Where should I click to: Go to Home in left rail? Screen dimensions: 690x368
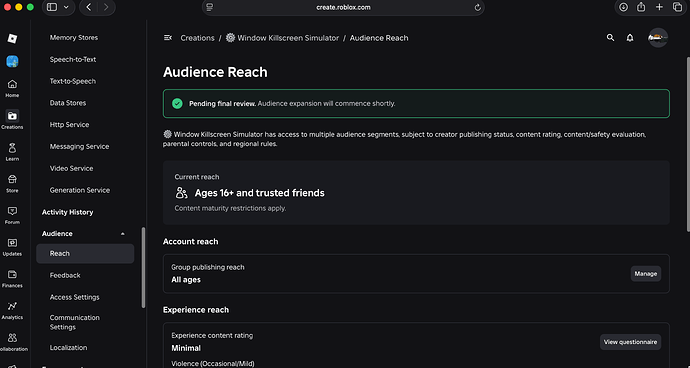pyautogui.click(x=12, y=88)
